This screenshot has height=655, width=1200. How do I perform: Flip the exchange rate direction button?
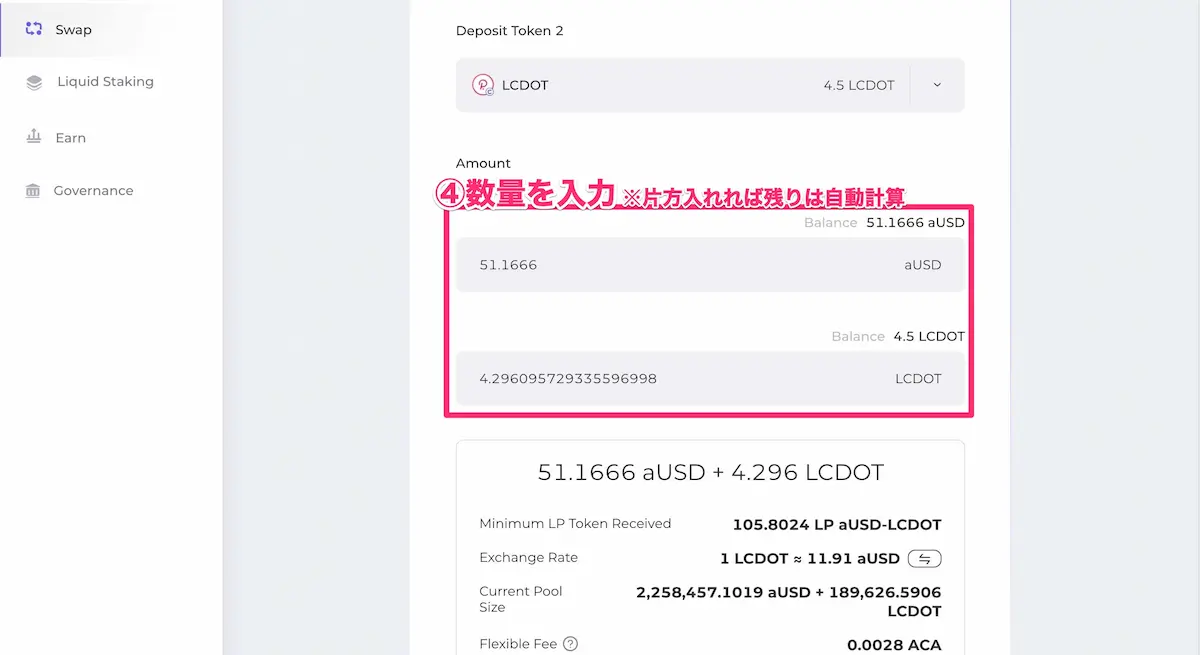925,558
